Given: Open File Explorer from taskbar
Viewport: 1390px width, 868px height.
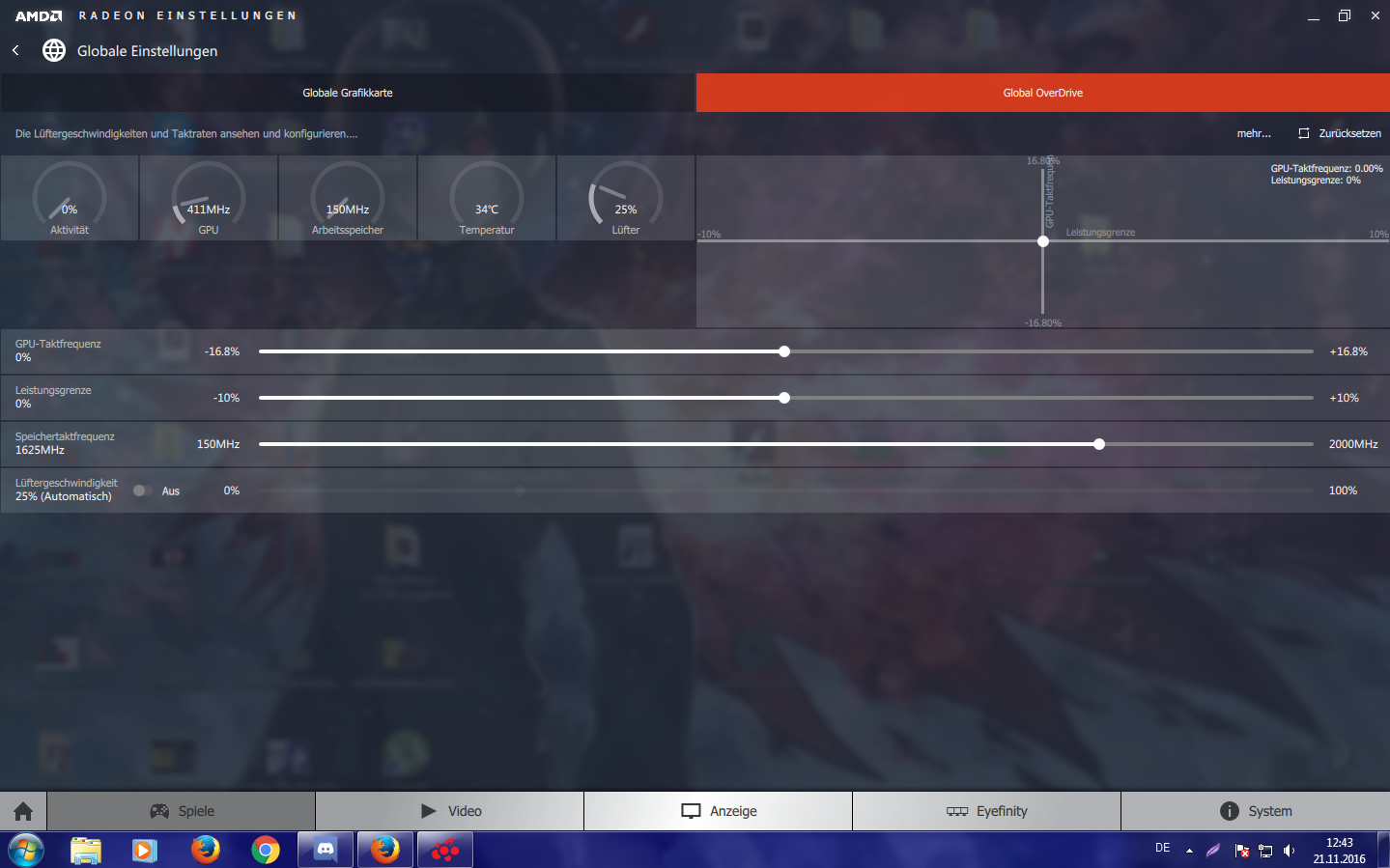Looking at the screenshot, I should 86,850.
